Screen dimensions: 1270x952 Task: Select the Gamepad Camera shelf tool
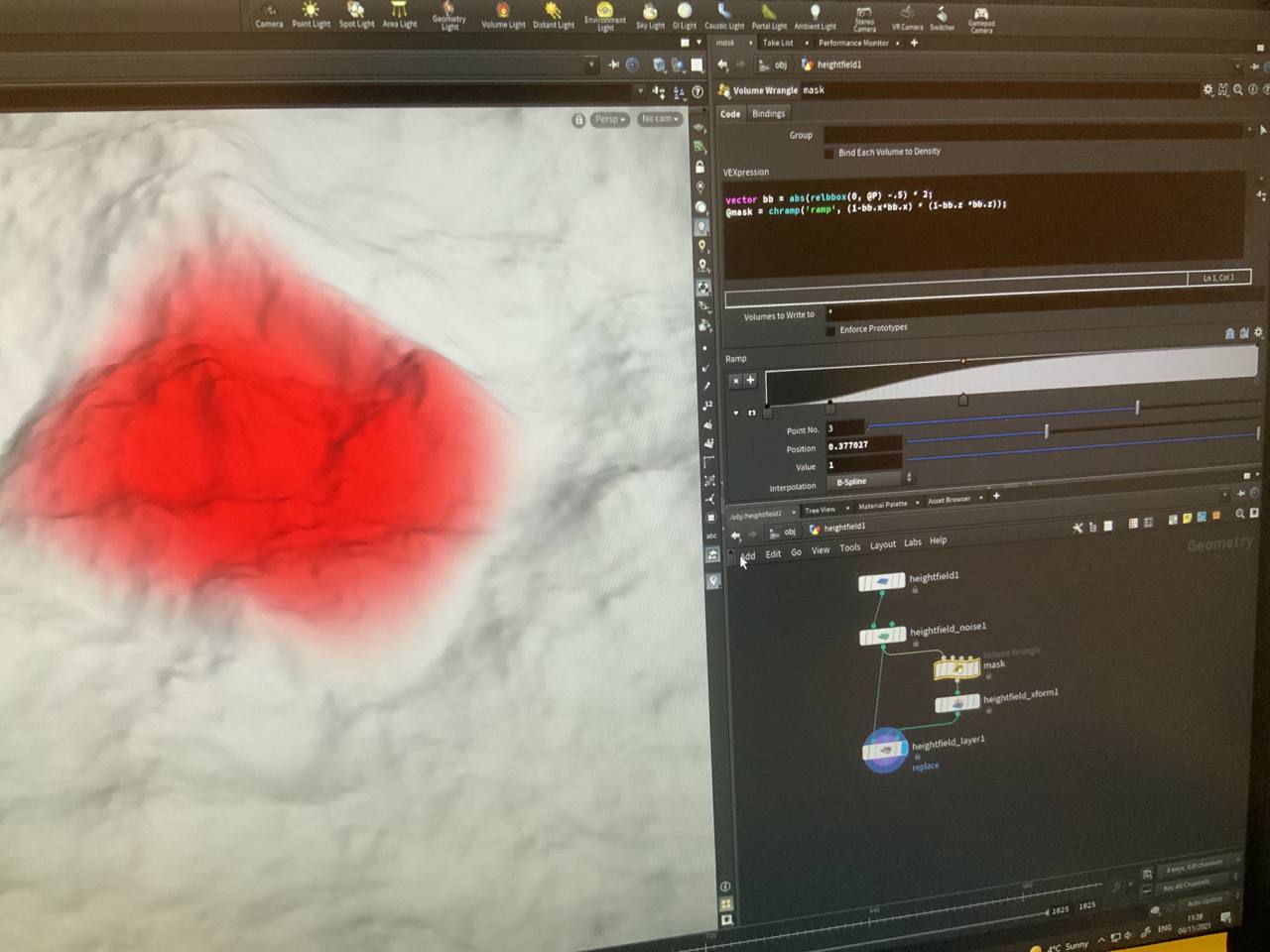tap(981, 19)
